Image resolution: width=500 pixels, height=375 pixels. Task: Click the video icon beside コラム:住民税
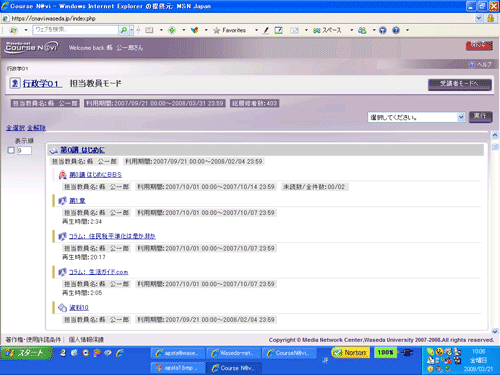point(62,236)
